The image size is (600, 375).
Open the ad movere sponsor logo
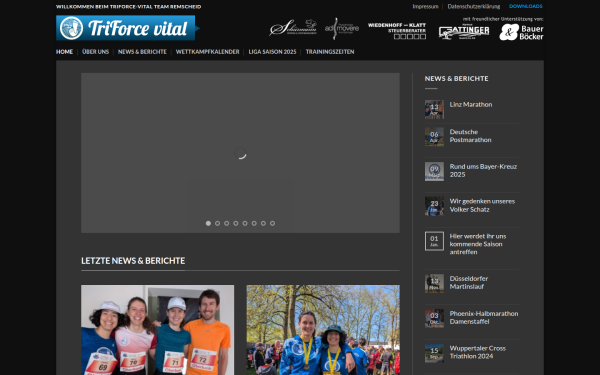342,28
